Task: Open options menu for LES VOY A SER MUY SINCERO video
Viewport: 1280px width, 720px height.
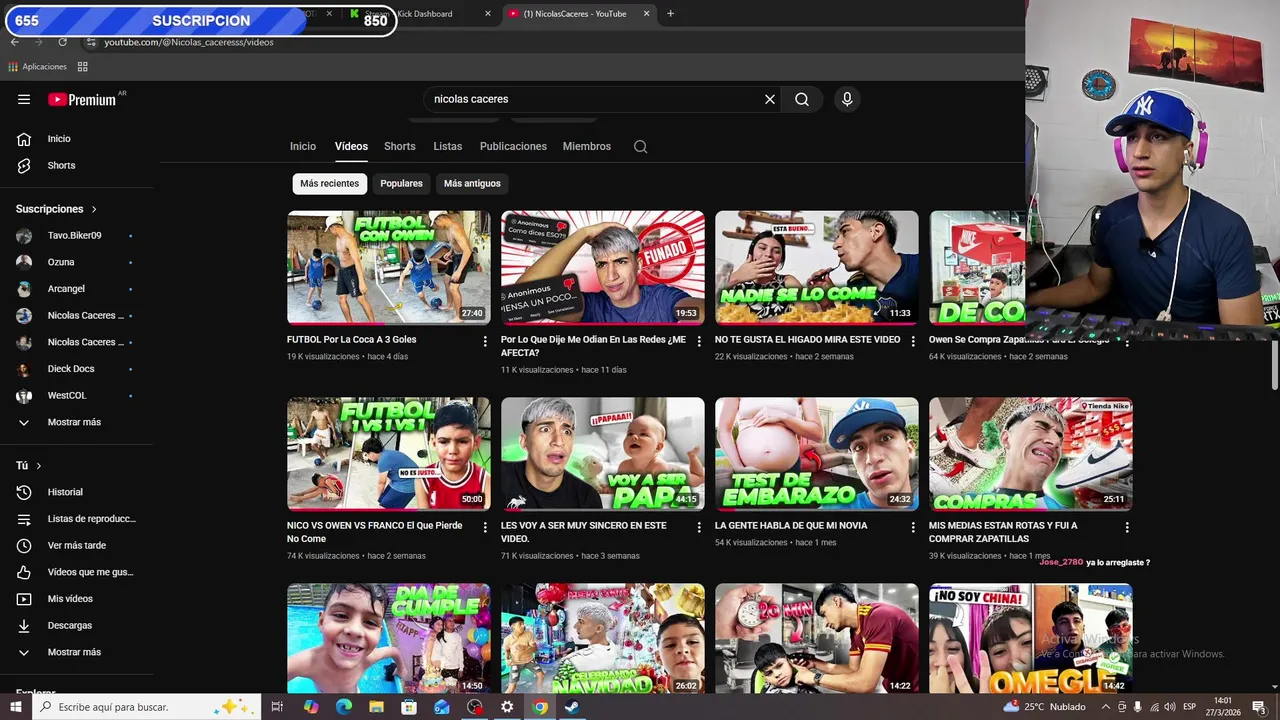Action: (699, 527)
